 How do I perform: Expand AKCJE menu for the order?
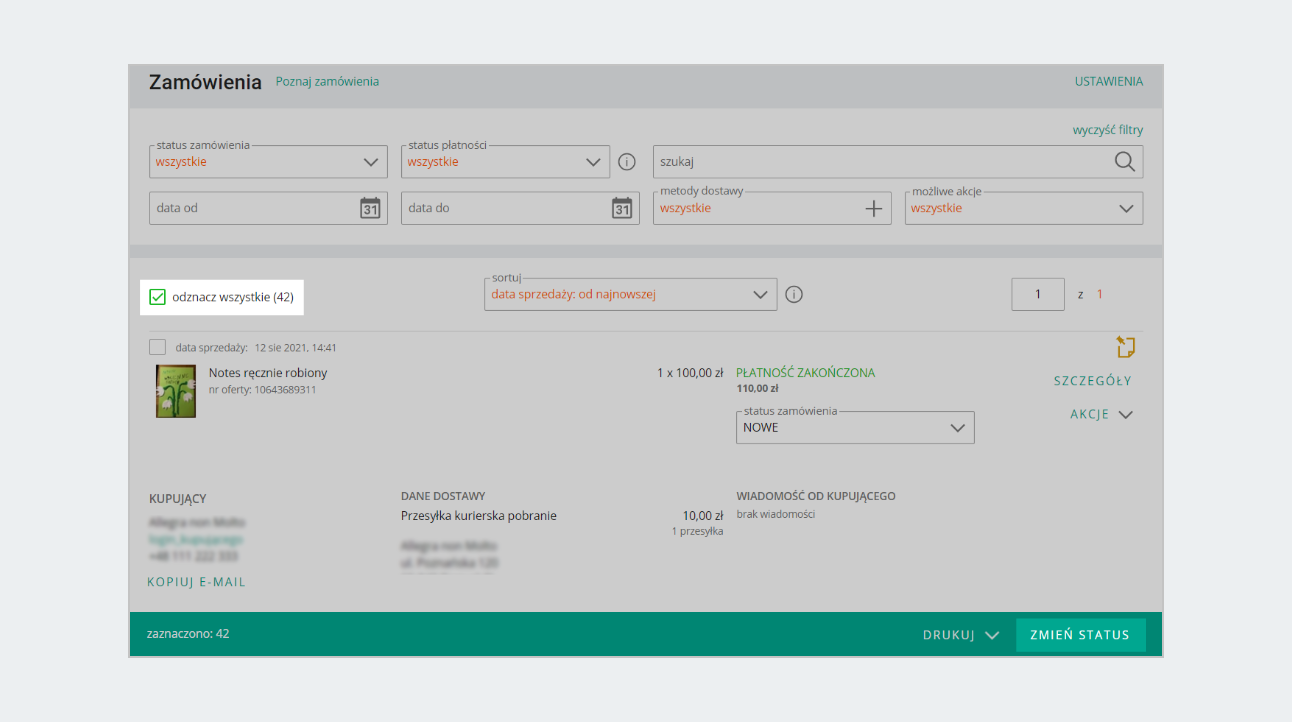[1101, 415]
